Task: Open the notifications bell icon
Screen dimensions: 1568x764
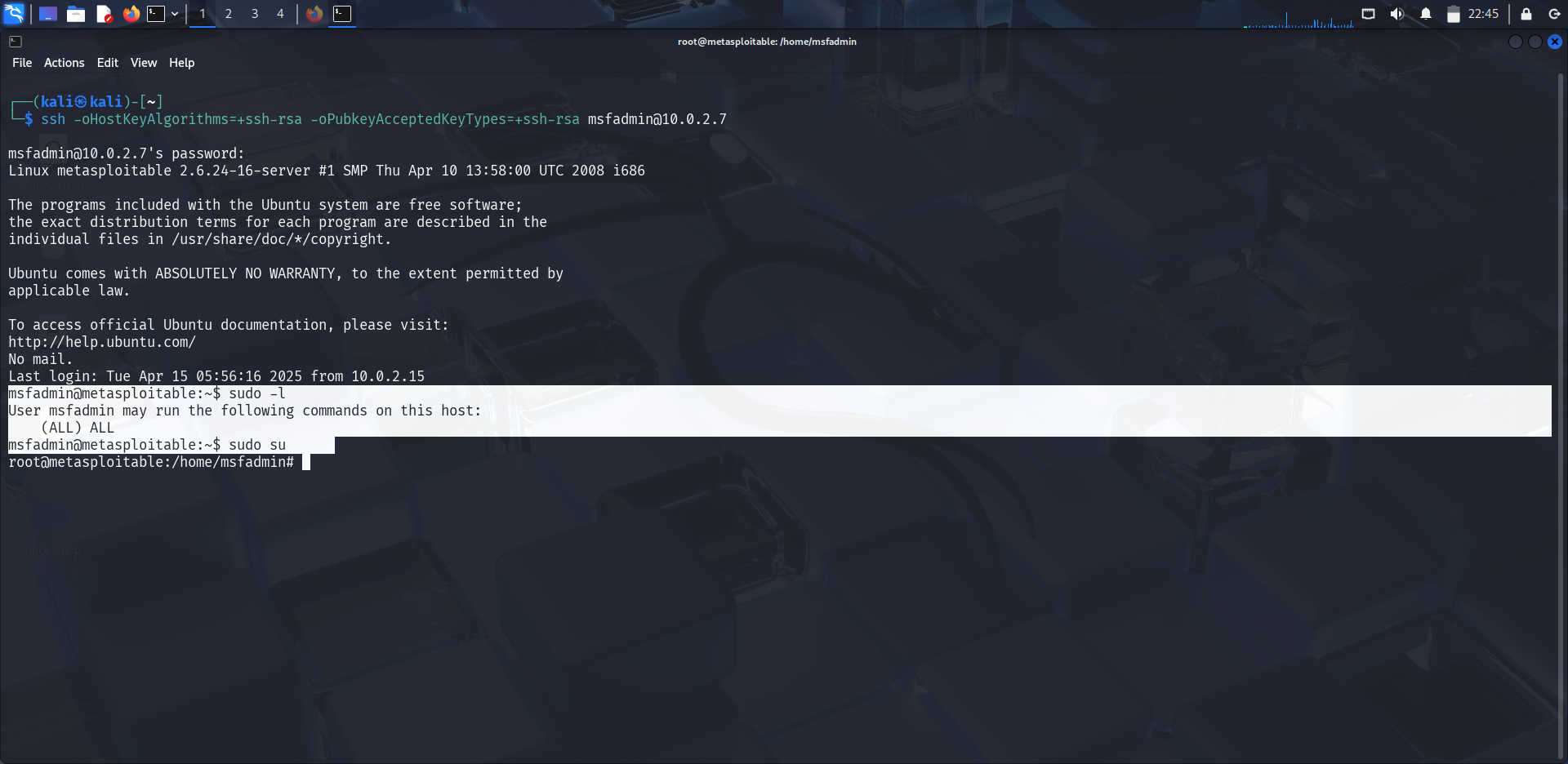Action: point(1426,14)
